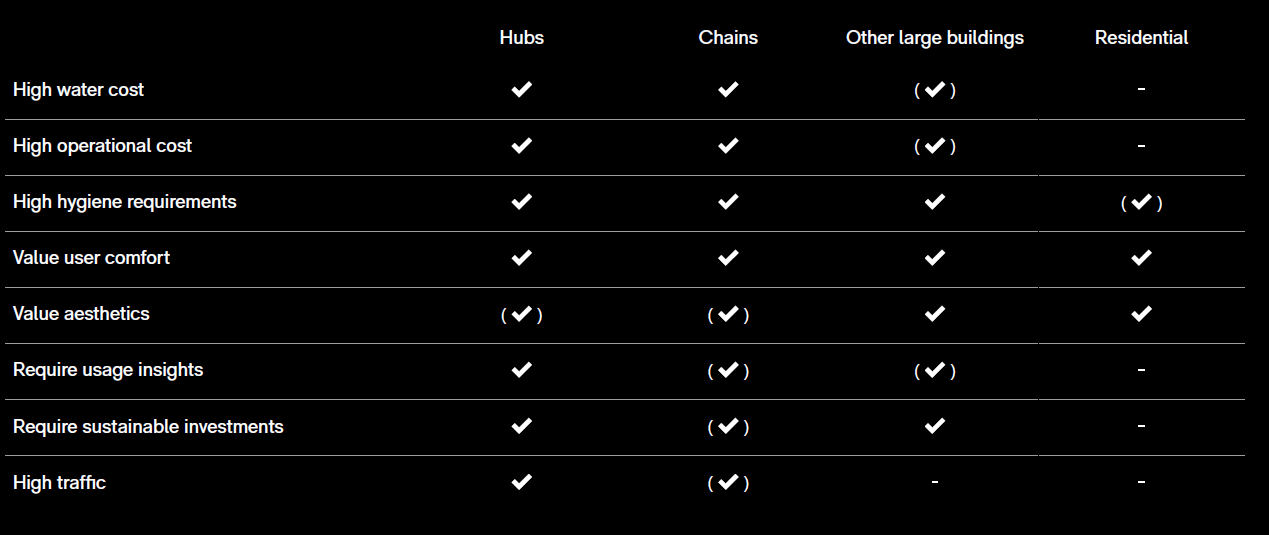The image size is (1269, 535).
Task: Select the Other large buildings column header
Action: click(935, 37)
